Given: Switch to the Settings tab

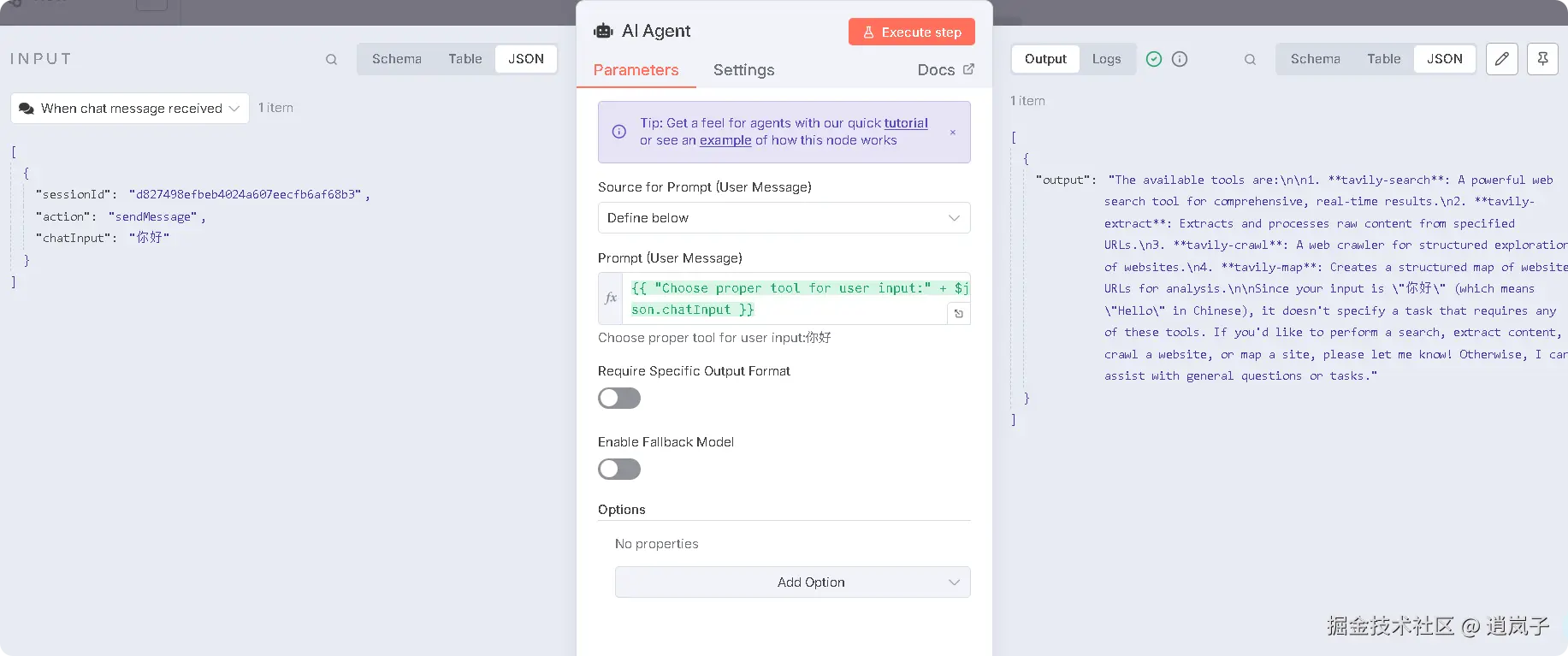Looking at the screenshot, I should (x=743, y=70).
